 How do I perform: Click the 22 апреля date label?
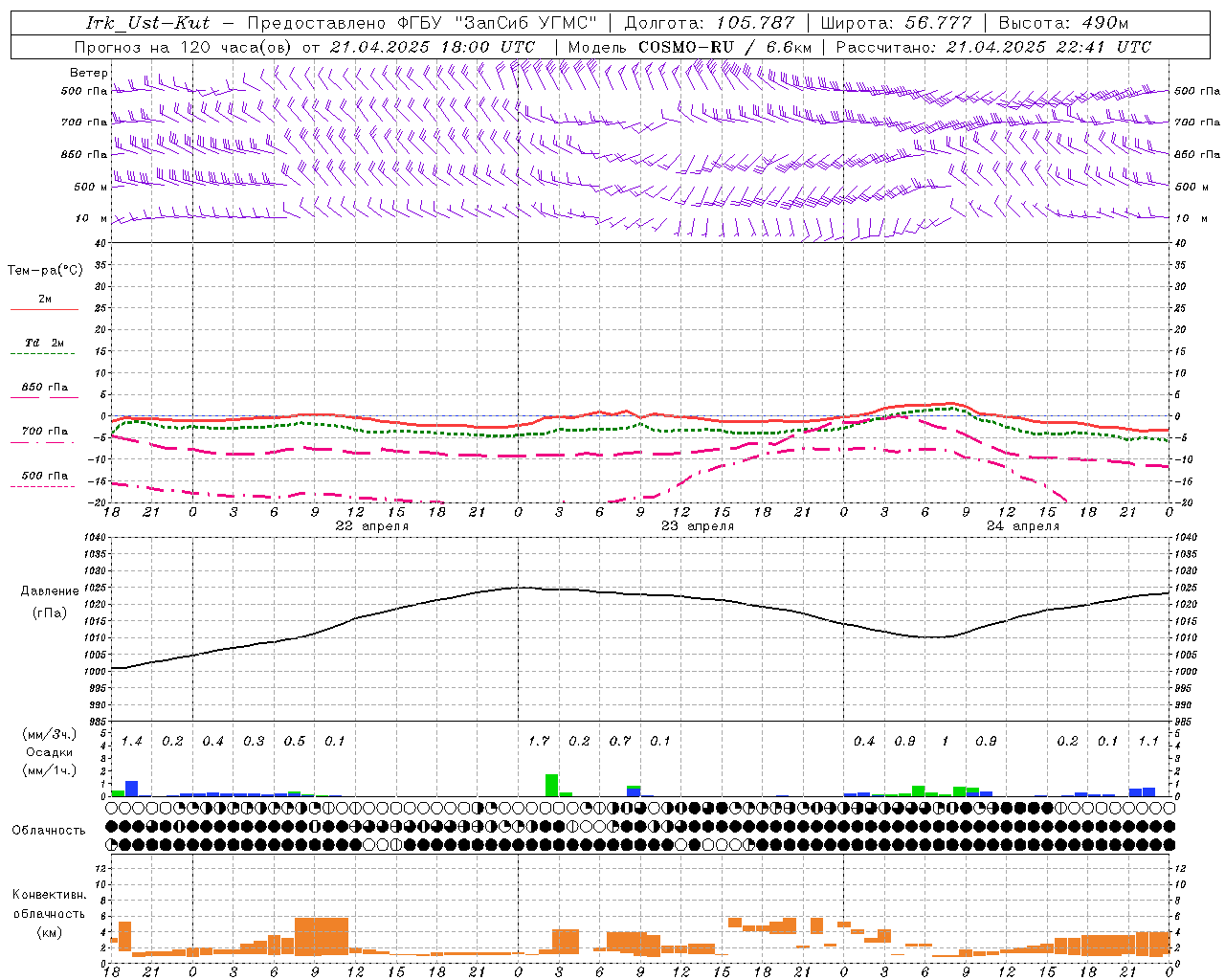[x=371, y=526]
